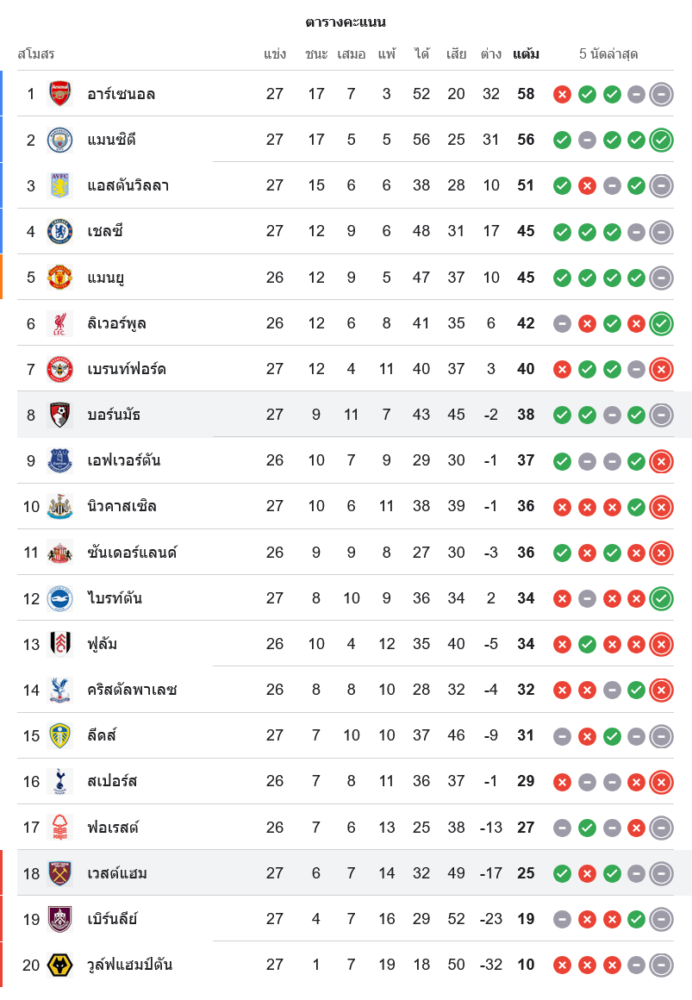
Task: Click the Arsenal club crest icon
Action: [x=60, y=94]
